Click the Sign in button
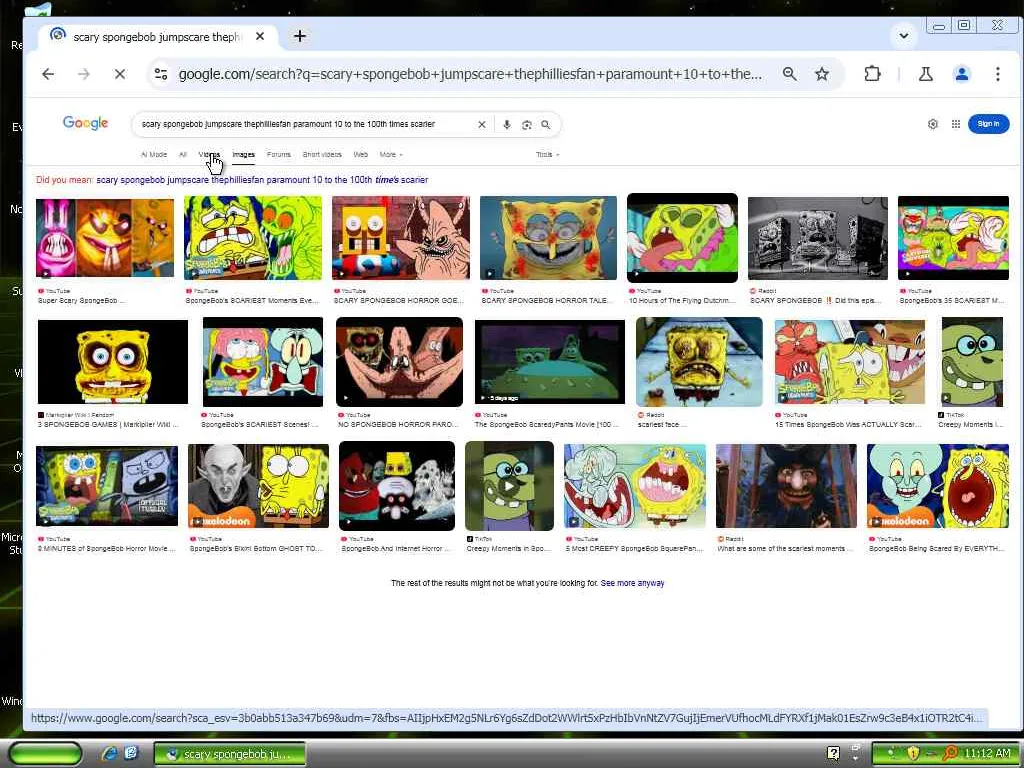The width and height of the screenshot is (1024, 768). (x=988, y=123)
